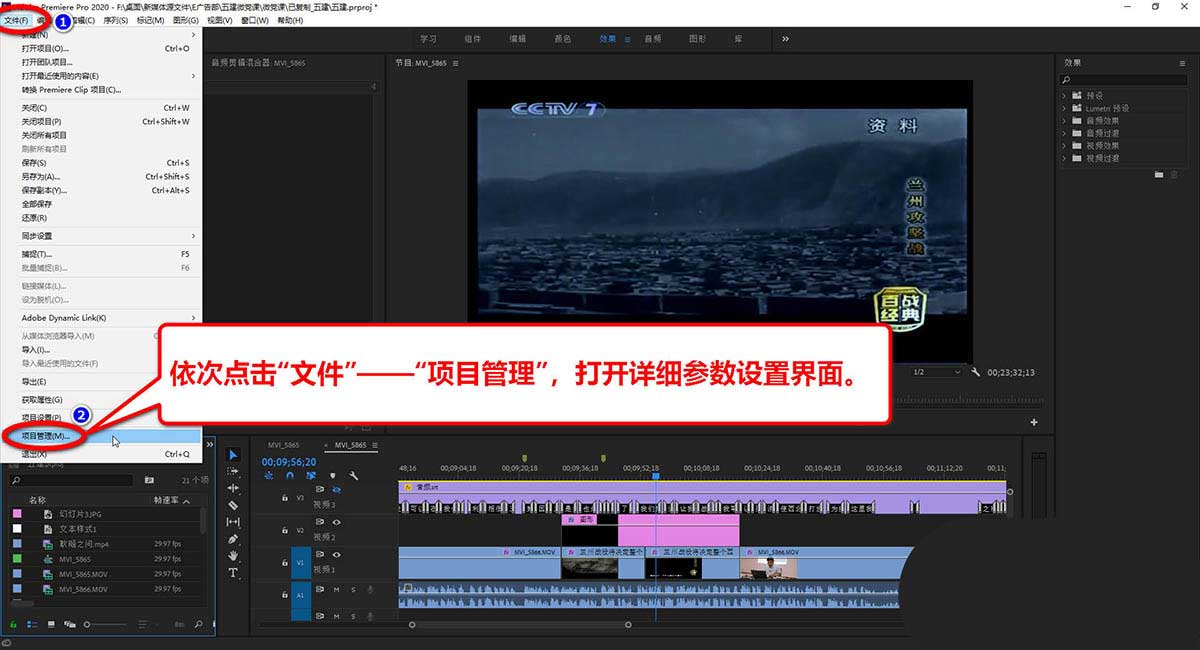This screenshot has width=1200, height=650.
Task: Toggle linked selection in timeline
Action: [x=311, y=476]
